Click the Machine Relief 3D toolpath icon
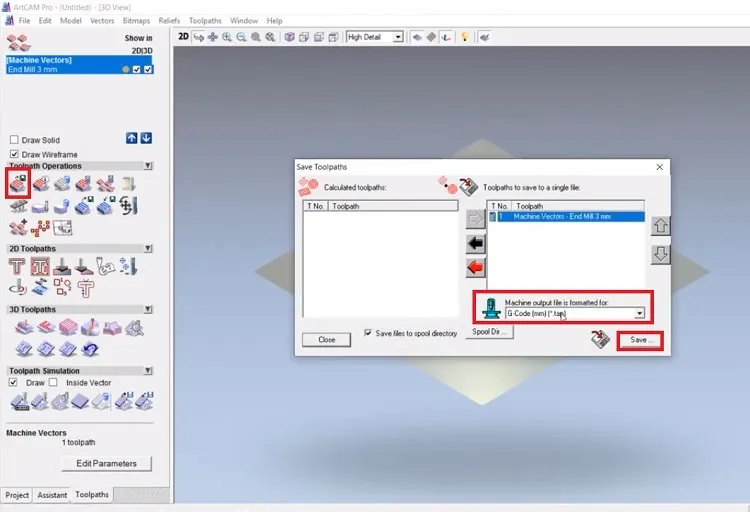The height and width of the screenshot is (512, 750). point(24,328)
